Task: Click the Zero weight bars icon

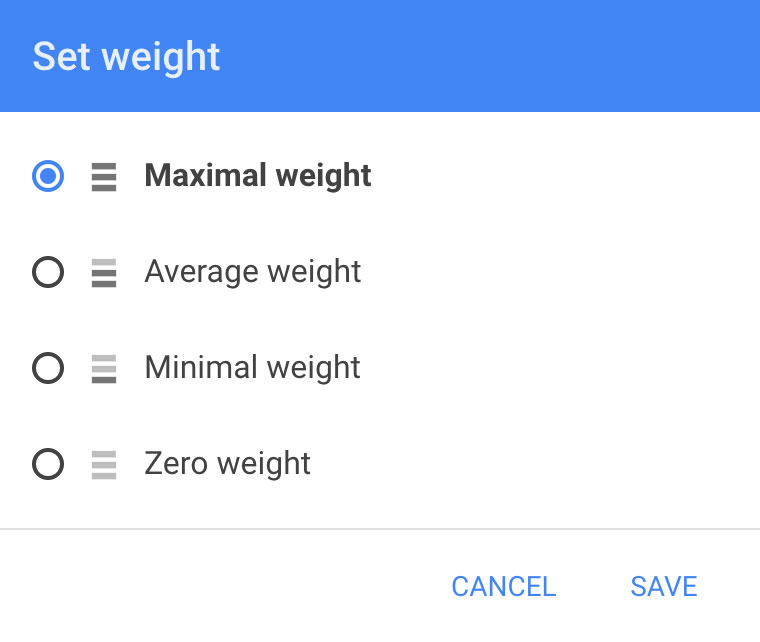Action: coord(104,465)
